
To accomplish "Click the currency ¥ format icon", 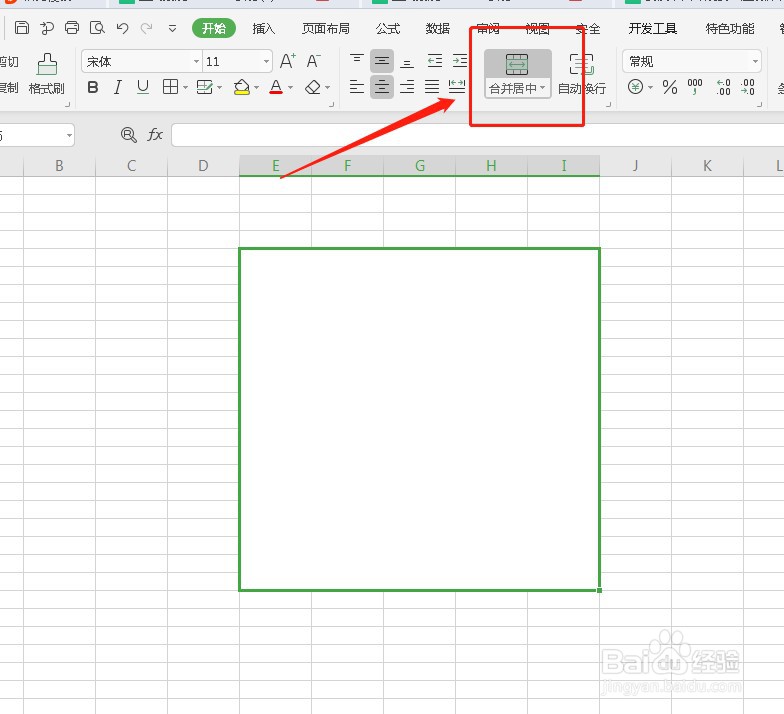I will (635, 87).
